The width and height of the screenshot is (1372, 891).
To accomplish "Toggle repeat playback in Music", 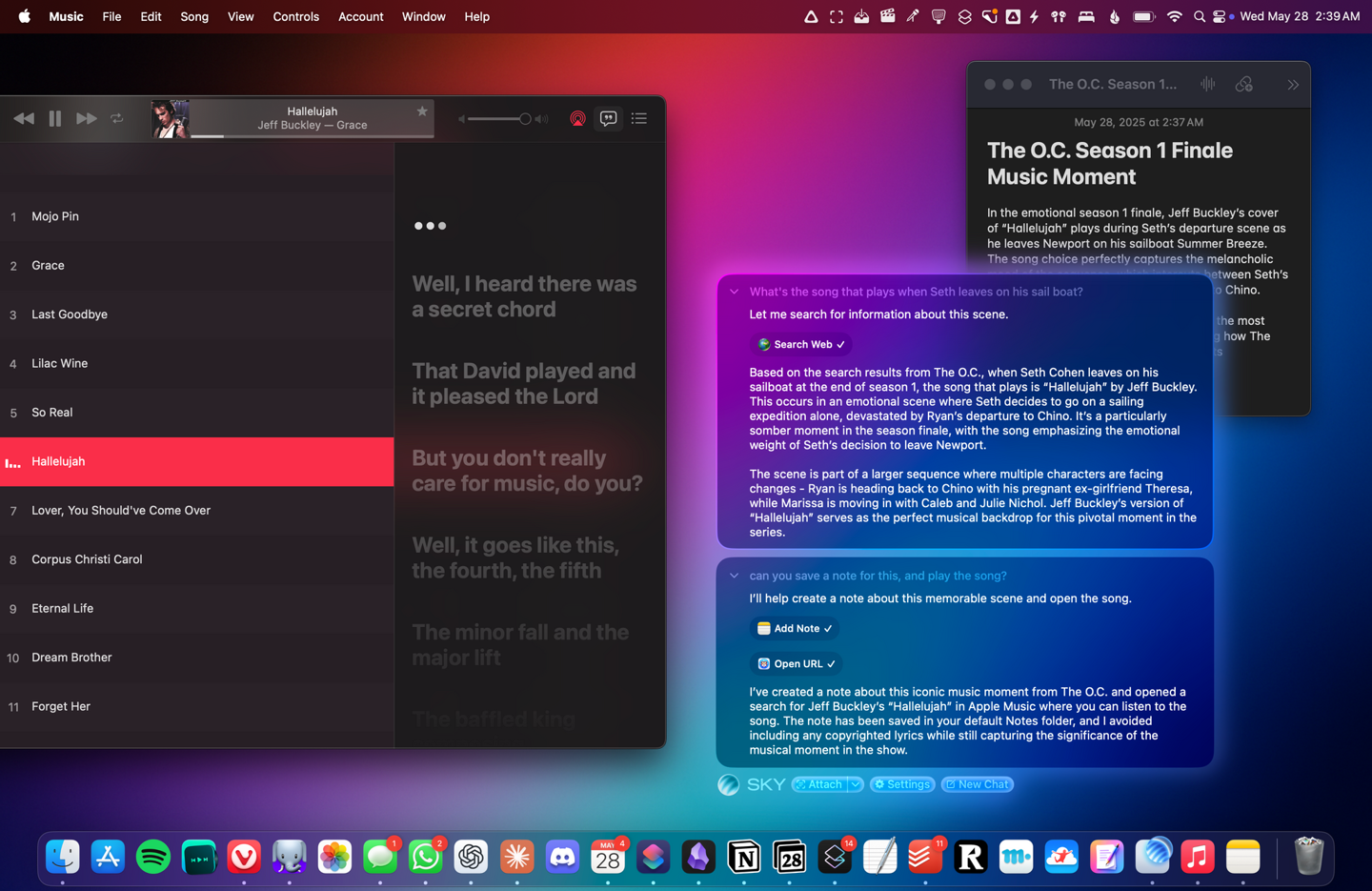I will (117, 118).
